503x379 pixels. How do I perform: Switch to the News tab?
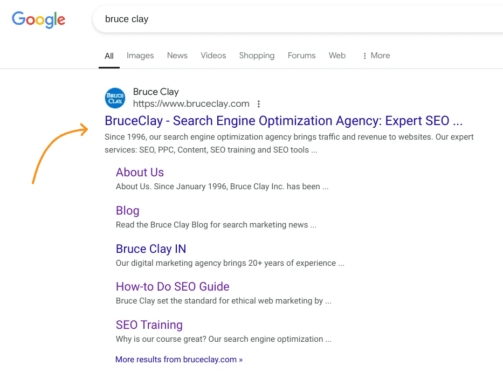[x=177, y=55]
